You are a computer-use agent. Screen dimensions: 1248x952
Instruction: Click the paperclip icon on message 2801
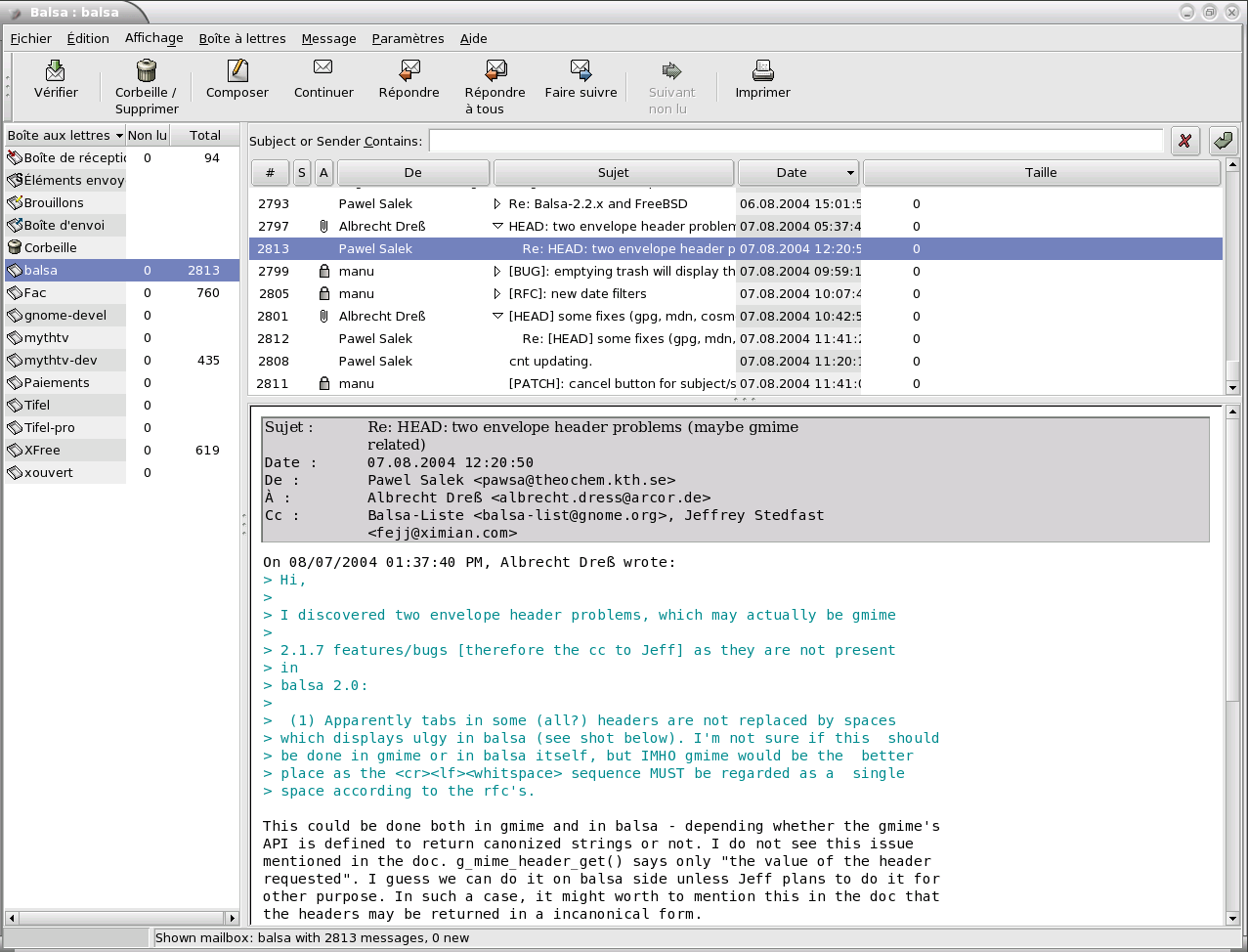coord(323,316)
